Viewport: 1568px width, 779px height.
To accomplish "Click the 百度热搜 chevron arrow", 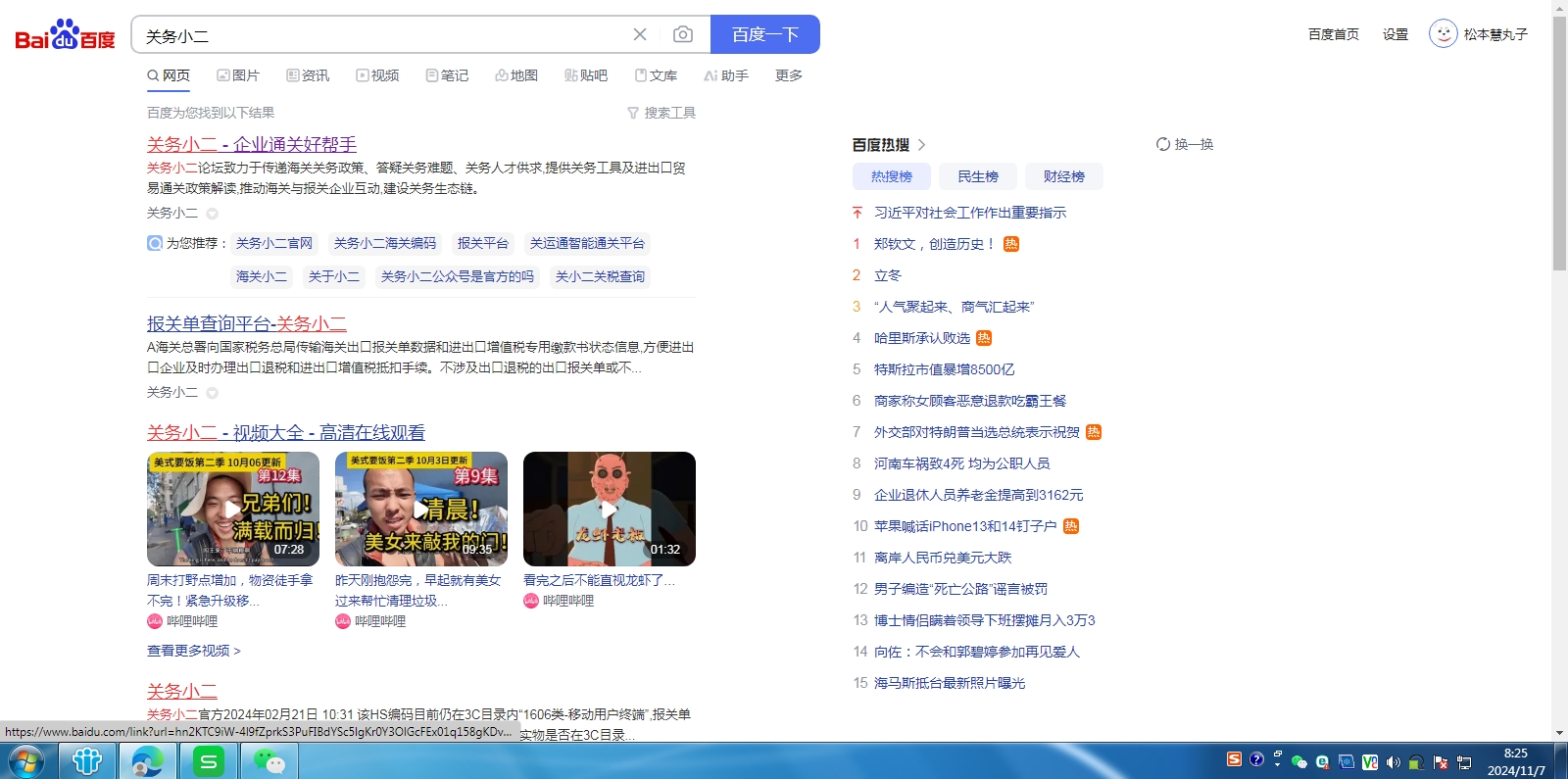I will click(x=922, y=145).
